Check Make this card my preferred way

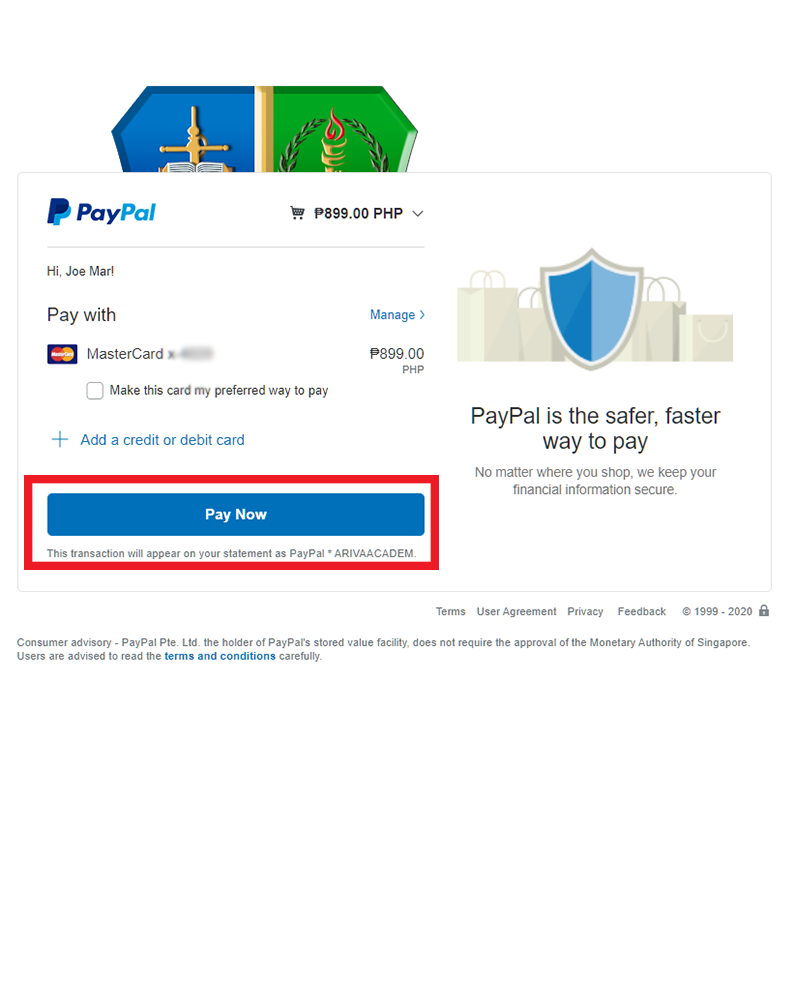(95, 391)
